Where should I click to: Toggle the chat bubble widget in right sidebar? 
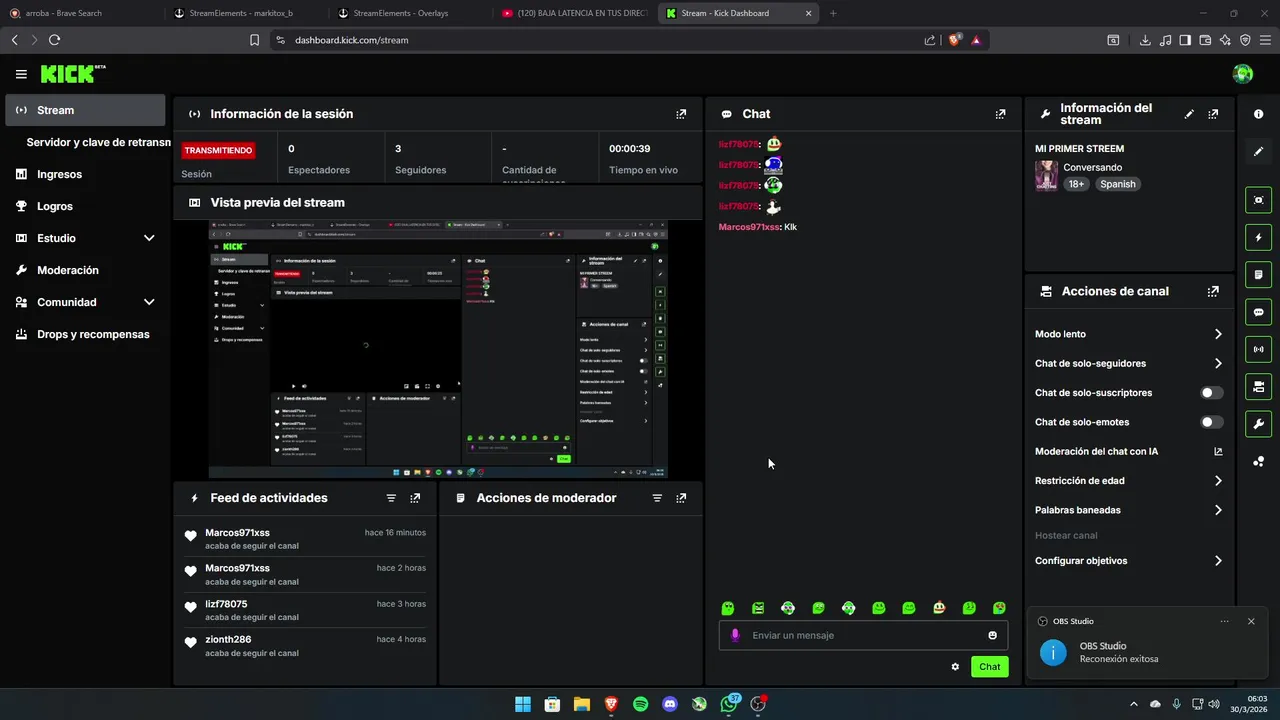pyautogui.click(x=1258, y=312)
